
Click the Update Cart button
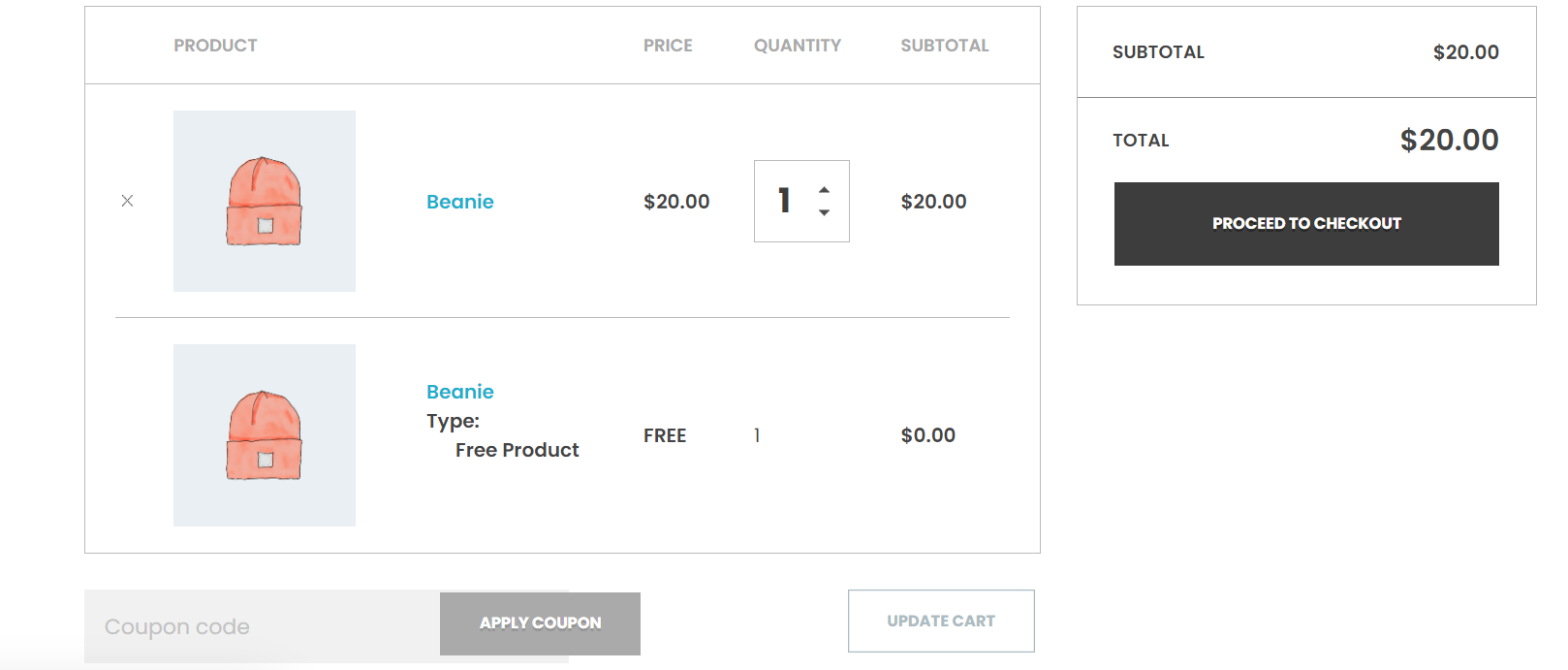pos(941,621)
